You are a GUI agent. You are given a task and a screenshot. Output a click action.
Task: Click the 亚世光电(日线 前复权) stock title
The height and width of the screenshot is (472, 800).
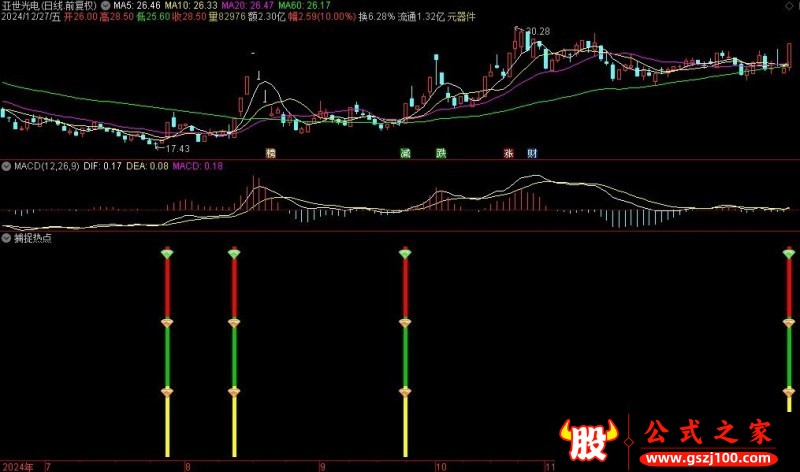[49, 6]
